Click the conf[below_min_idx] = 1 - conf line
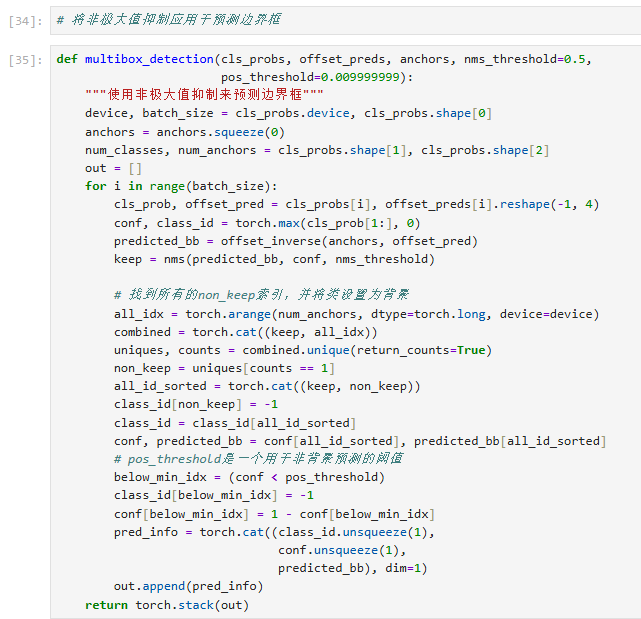 point(274,514)
